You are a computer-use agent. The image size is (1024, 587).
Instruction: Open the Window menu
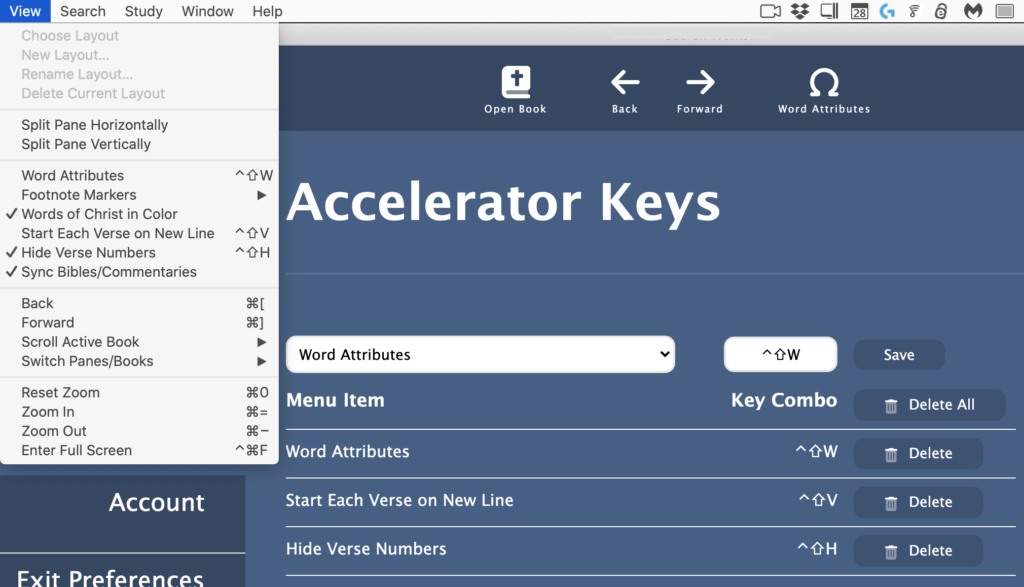(208, 11)
